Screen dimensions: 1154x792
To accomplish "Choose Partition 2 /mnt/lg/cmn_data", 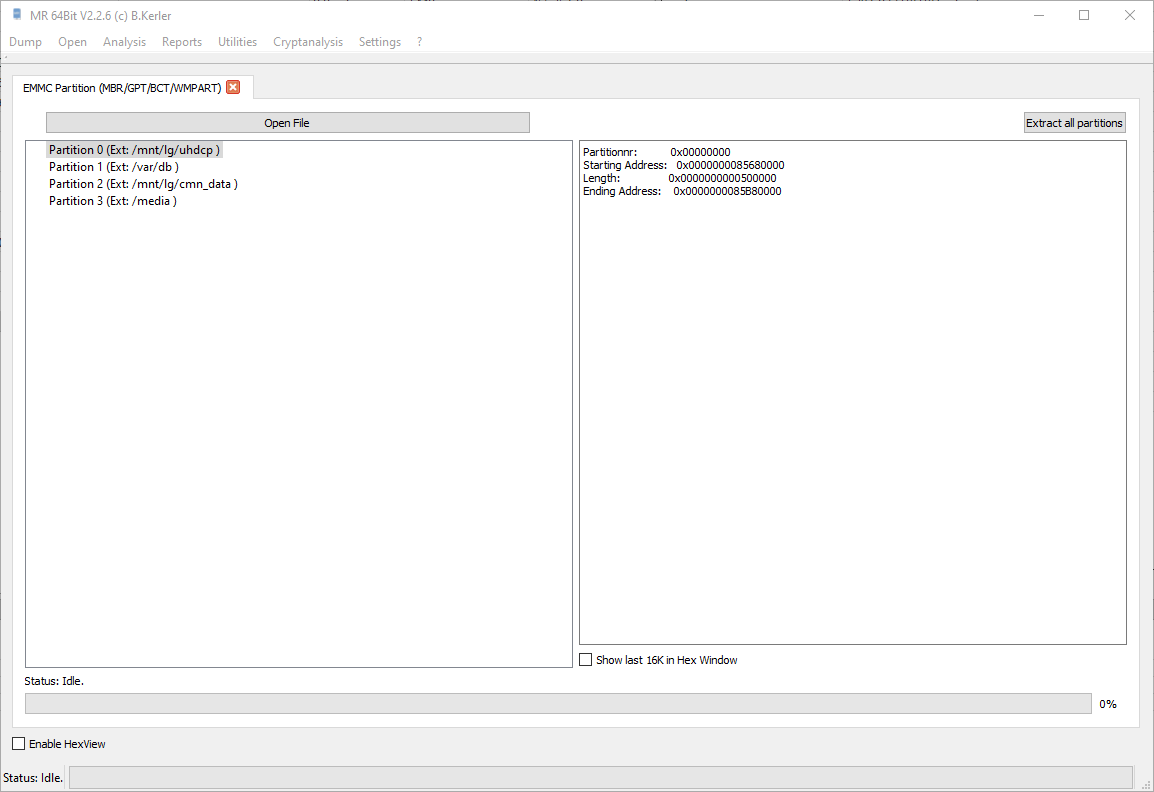I will tap(143, 184).
